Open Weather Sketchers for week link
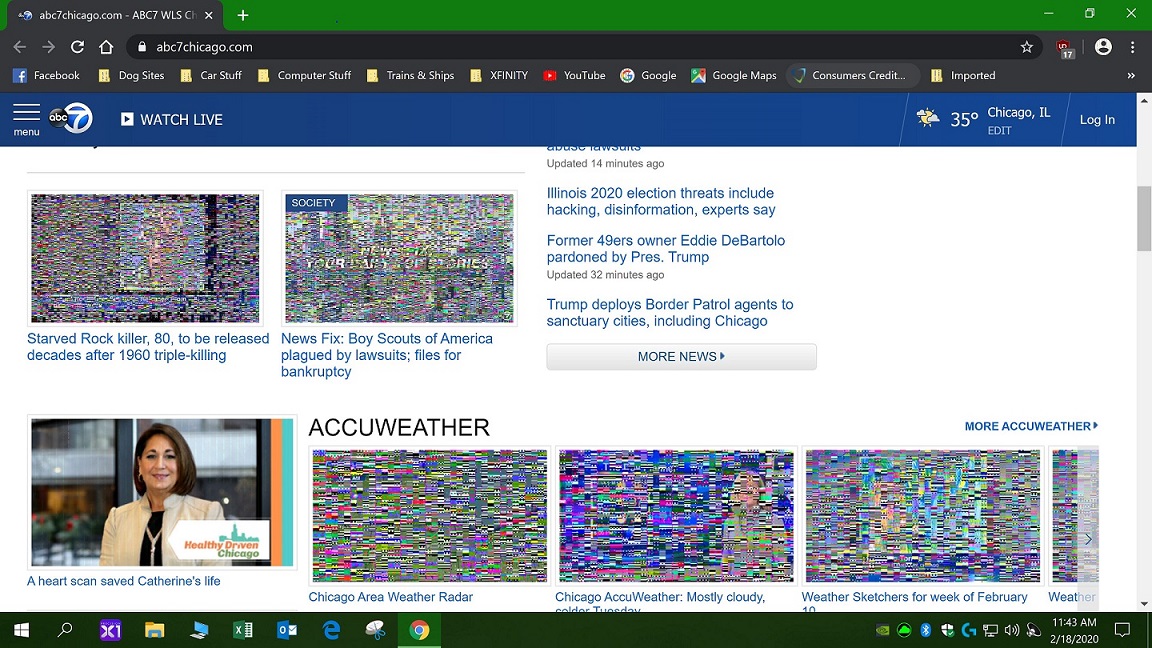1152x648 pixels. (x=914, y=601)
